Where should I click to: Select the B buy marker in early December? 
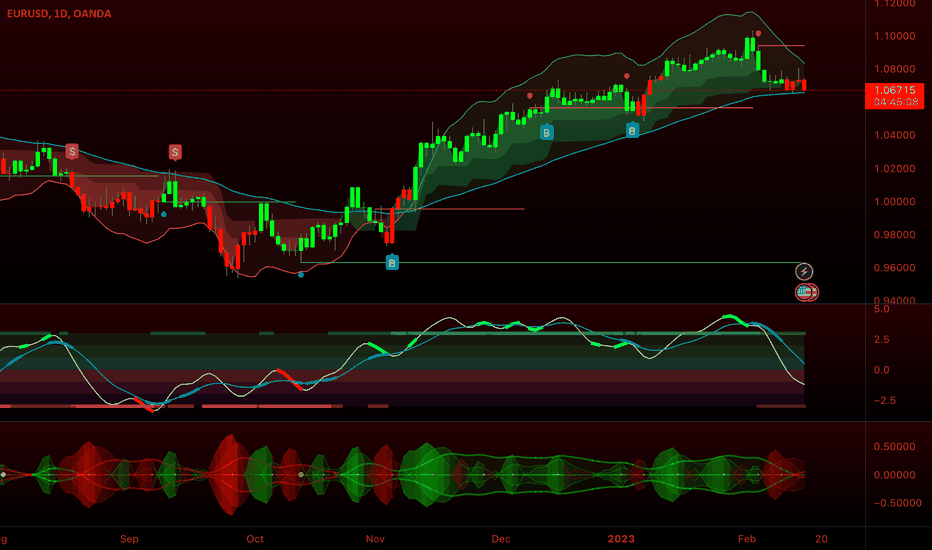(547, 132)
